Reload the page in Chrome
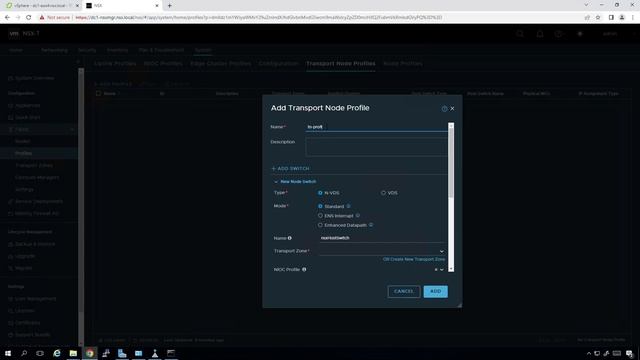Viewport: 640px width, 360px height. (x=29, y=18)
